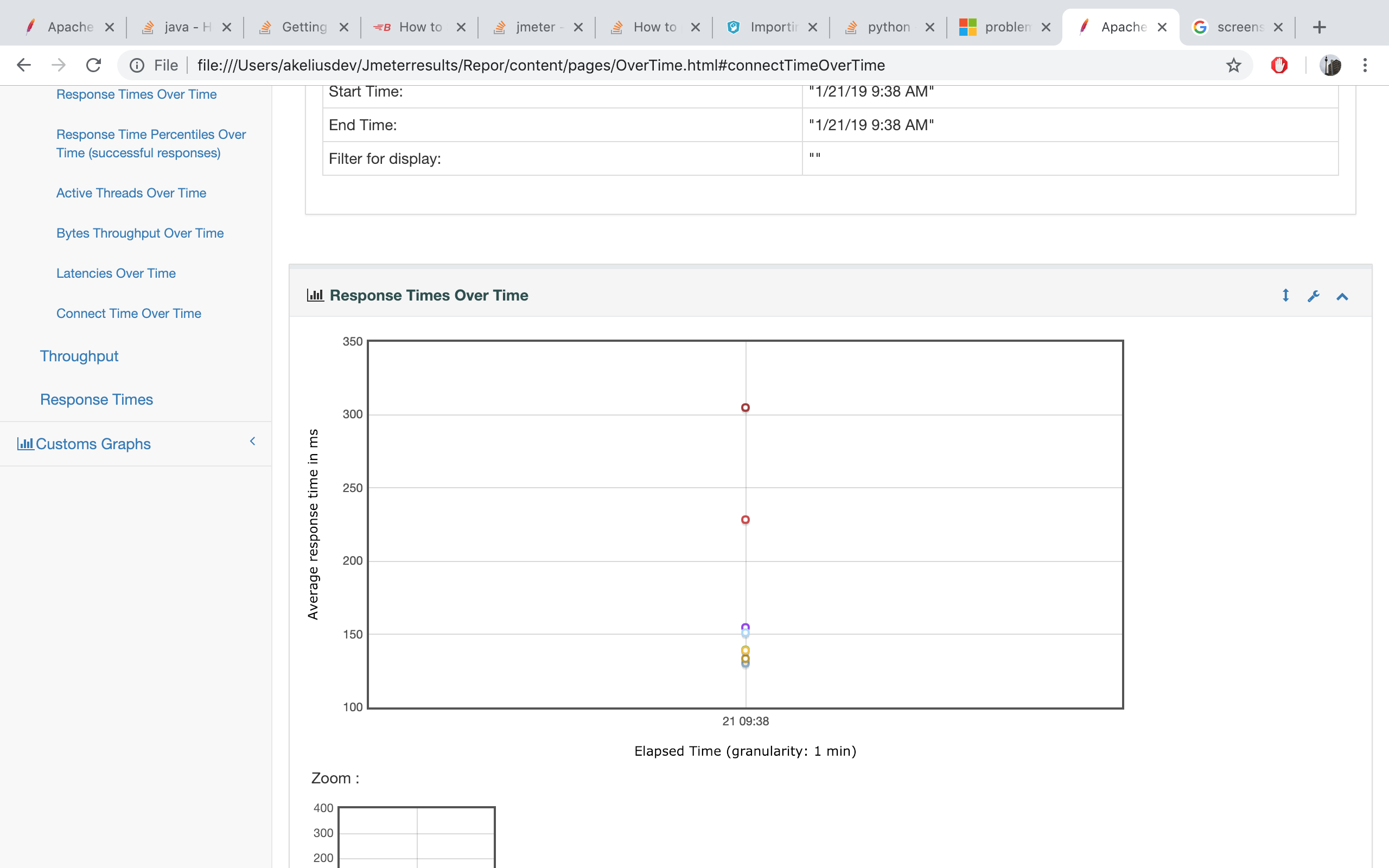Reload the current page

click(x=93, y=66)
